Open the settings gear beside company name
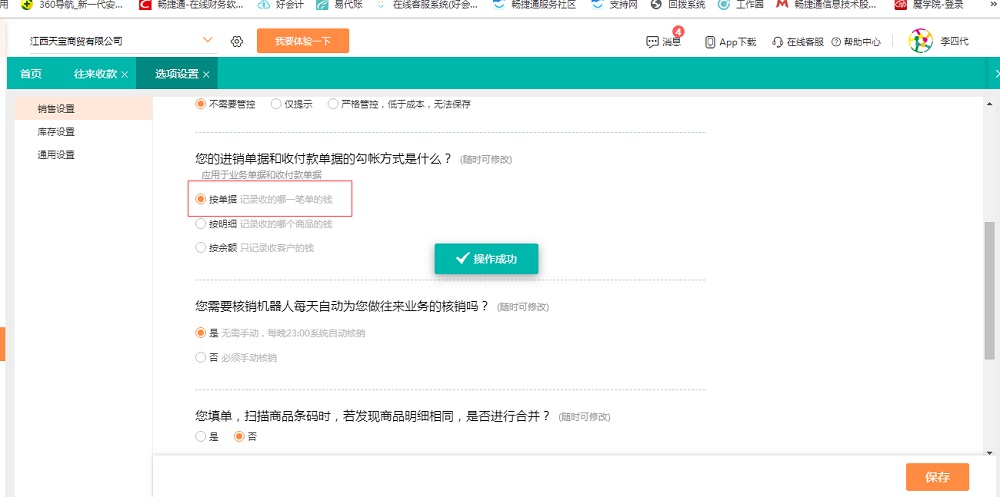This screenshot has width=1000, height=497. tap(237, 41)
